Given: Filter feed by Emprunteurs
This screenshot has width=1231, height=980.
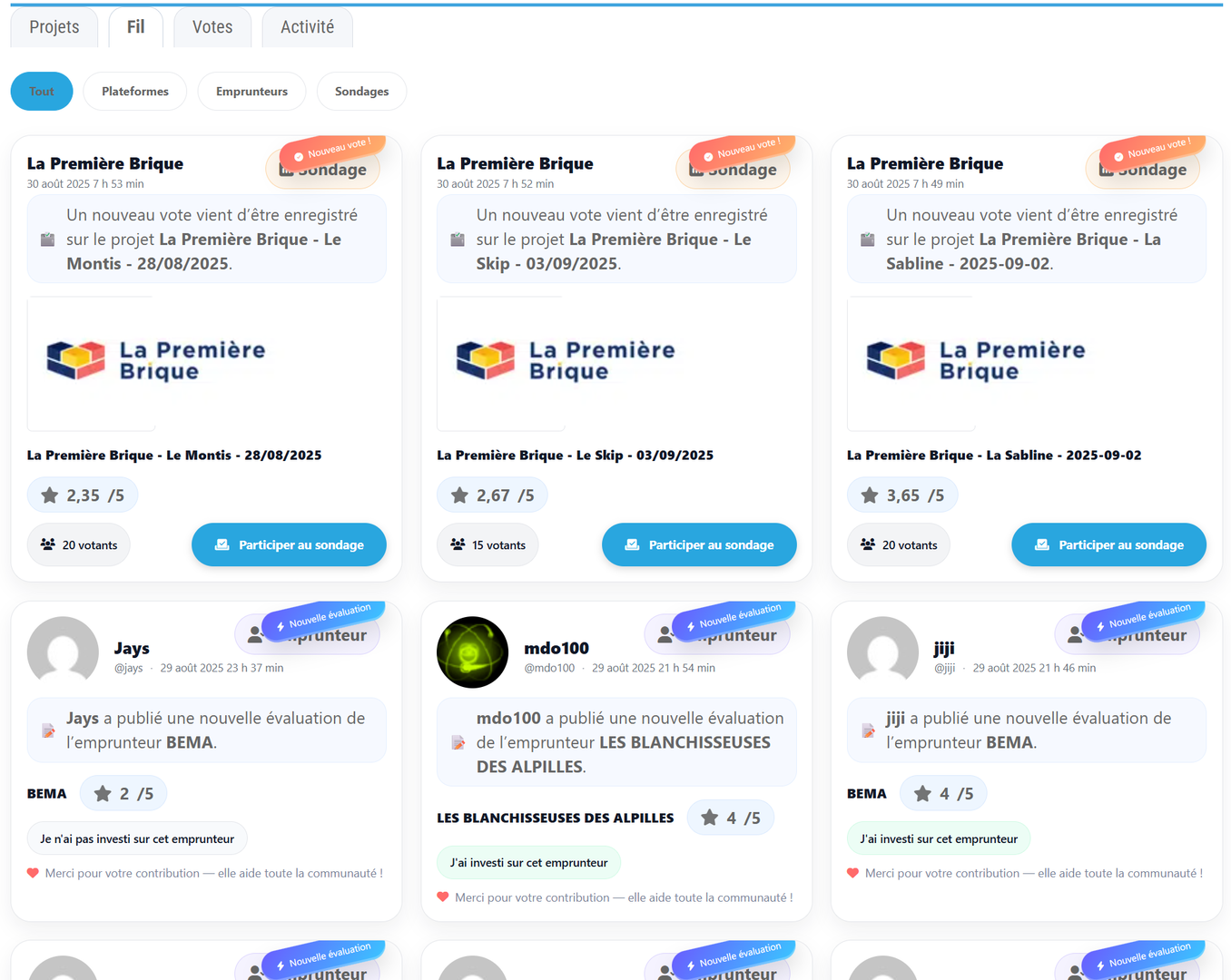Looking at the screenshot, I should click(251, 92).
